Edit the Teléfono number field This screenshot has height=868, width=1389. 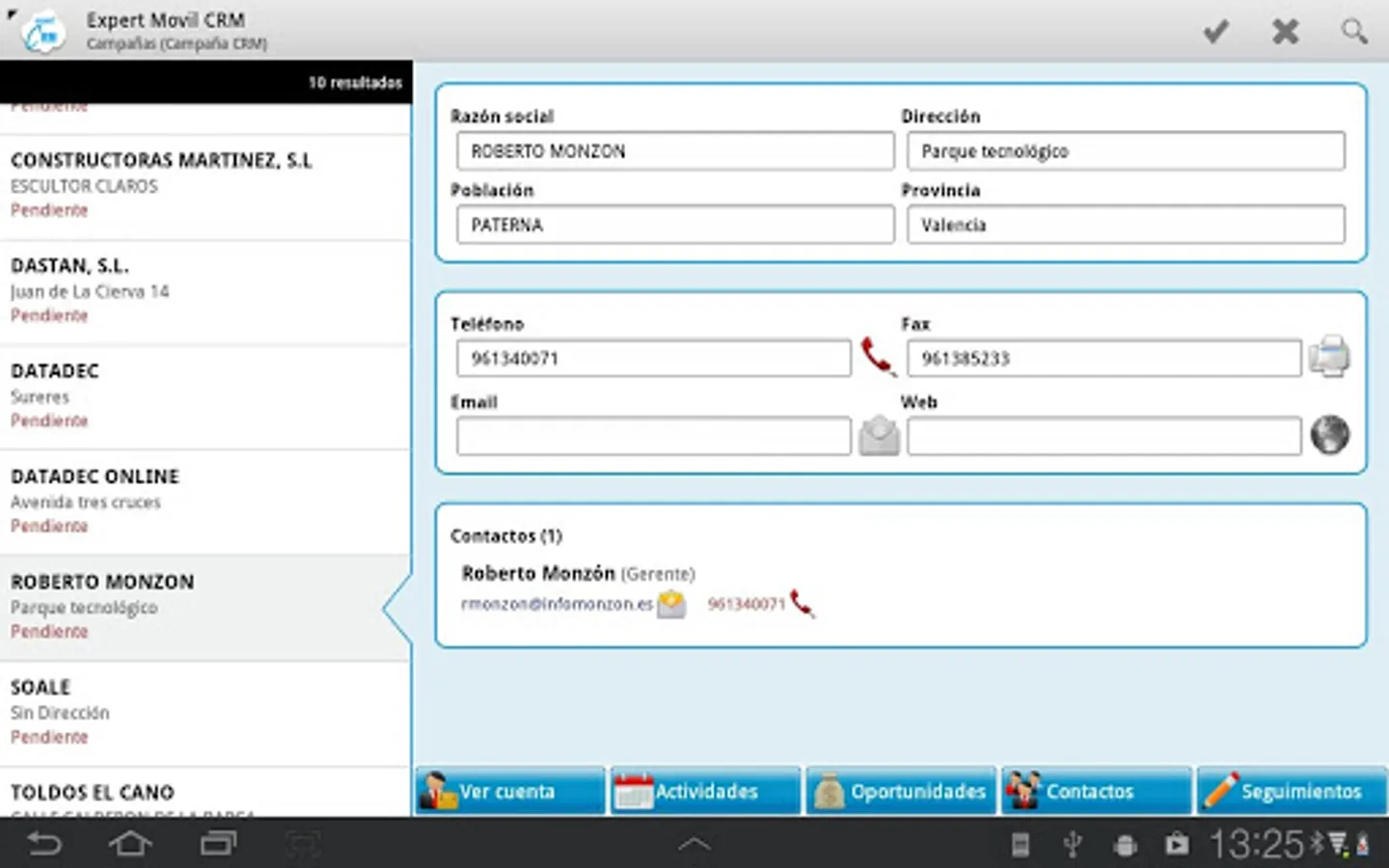coord(654,359)
